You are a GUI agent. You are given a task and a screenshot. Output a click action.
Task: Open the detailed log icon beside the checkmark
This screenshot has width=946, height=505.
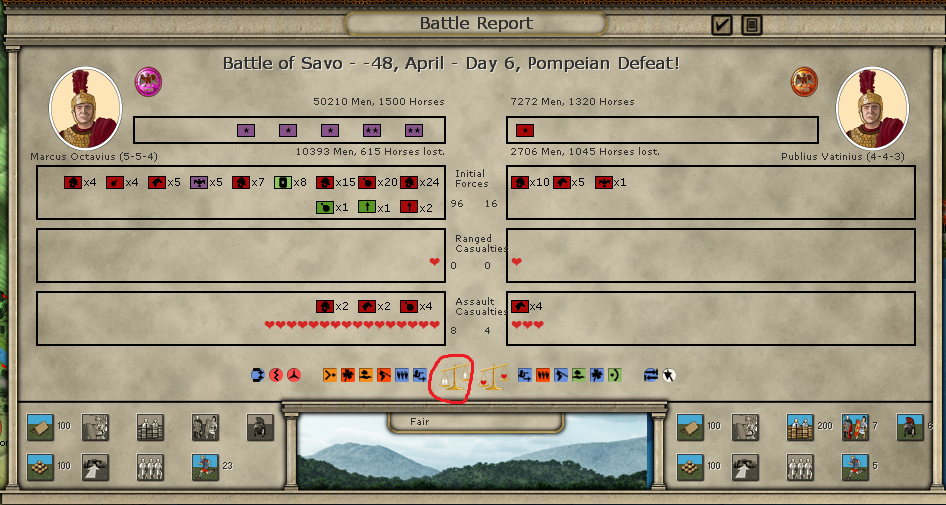(752, 25)
